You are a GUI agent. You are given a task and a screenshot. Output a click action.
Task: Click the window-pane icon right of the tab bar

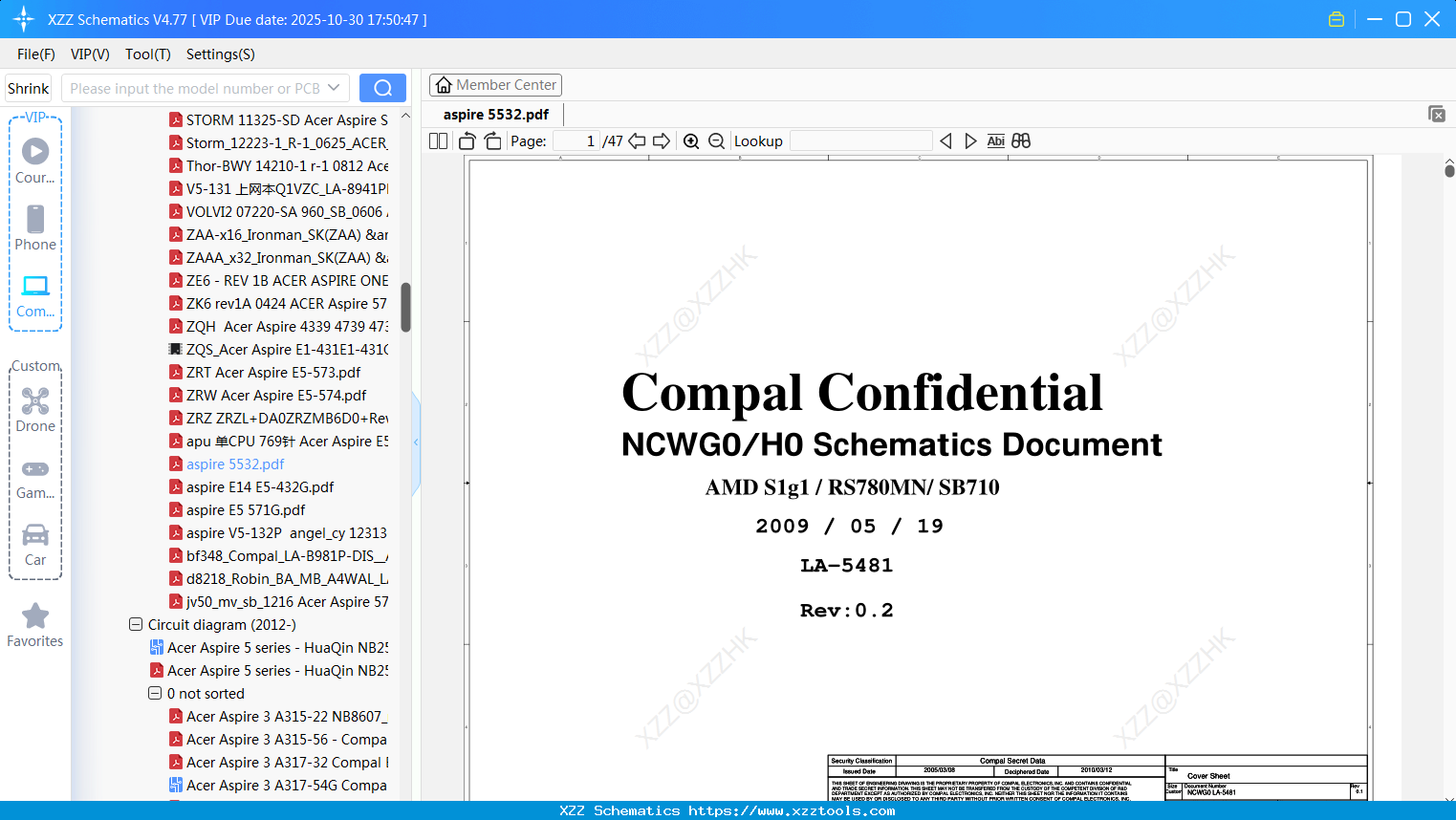pos(1437,114)
